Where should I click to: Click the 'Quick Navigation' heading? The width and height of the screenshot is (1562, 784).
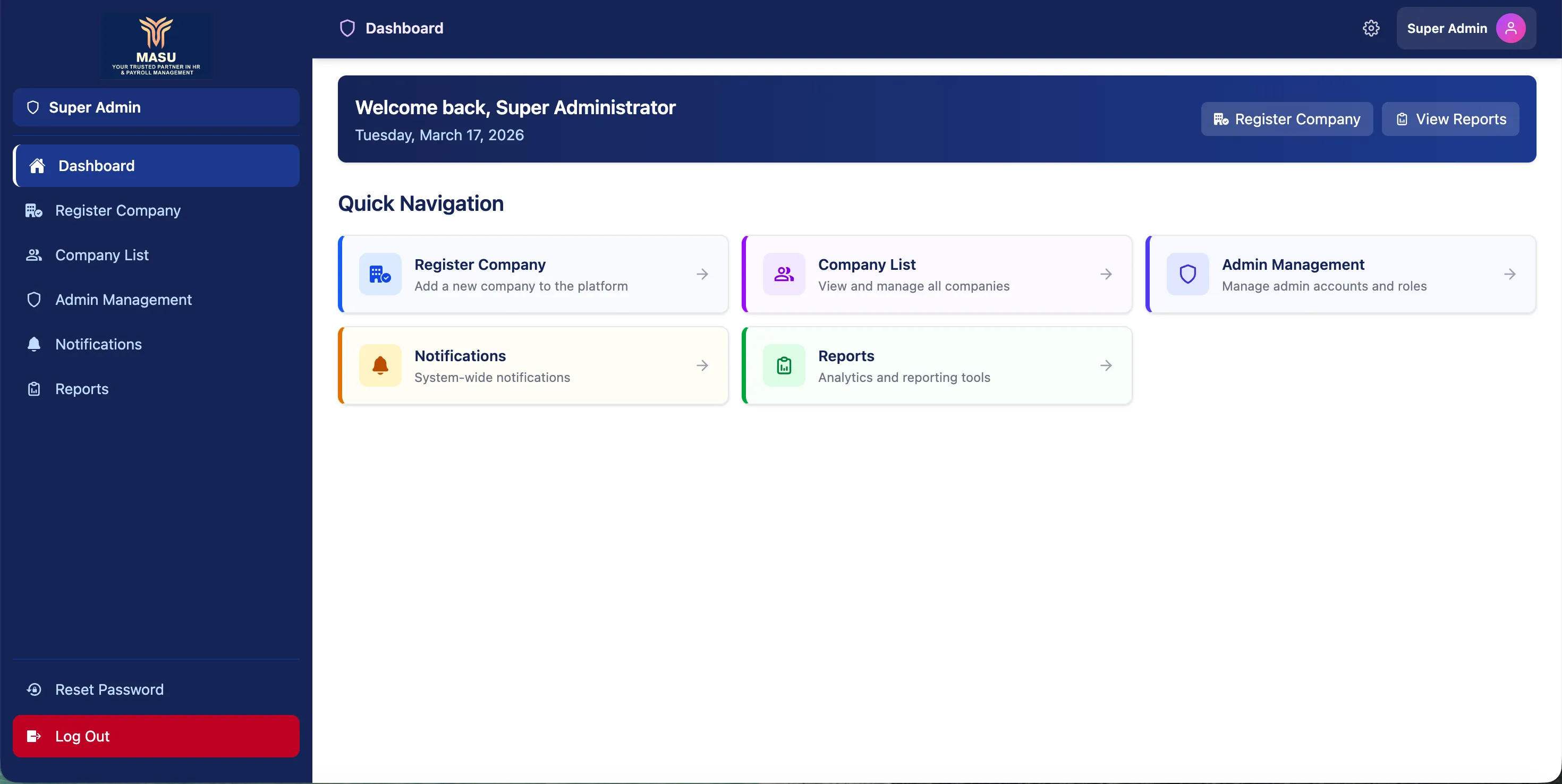pos(420,203)
